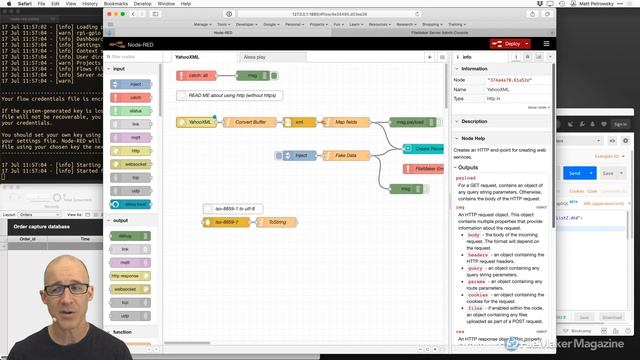
Task: Select the ToString function node
Action: tap(277, 222)
